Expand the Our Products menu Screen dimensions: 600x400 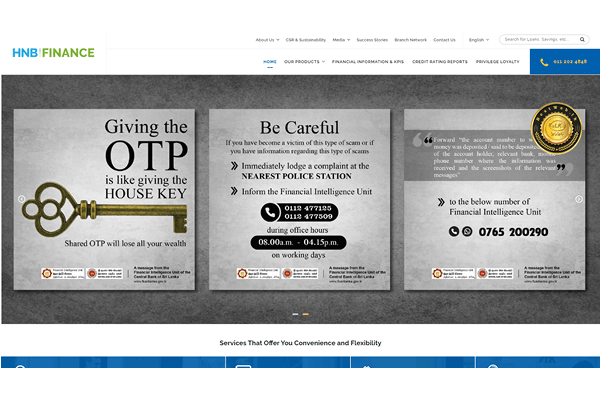pyautogui.click(x=303, y=62)
